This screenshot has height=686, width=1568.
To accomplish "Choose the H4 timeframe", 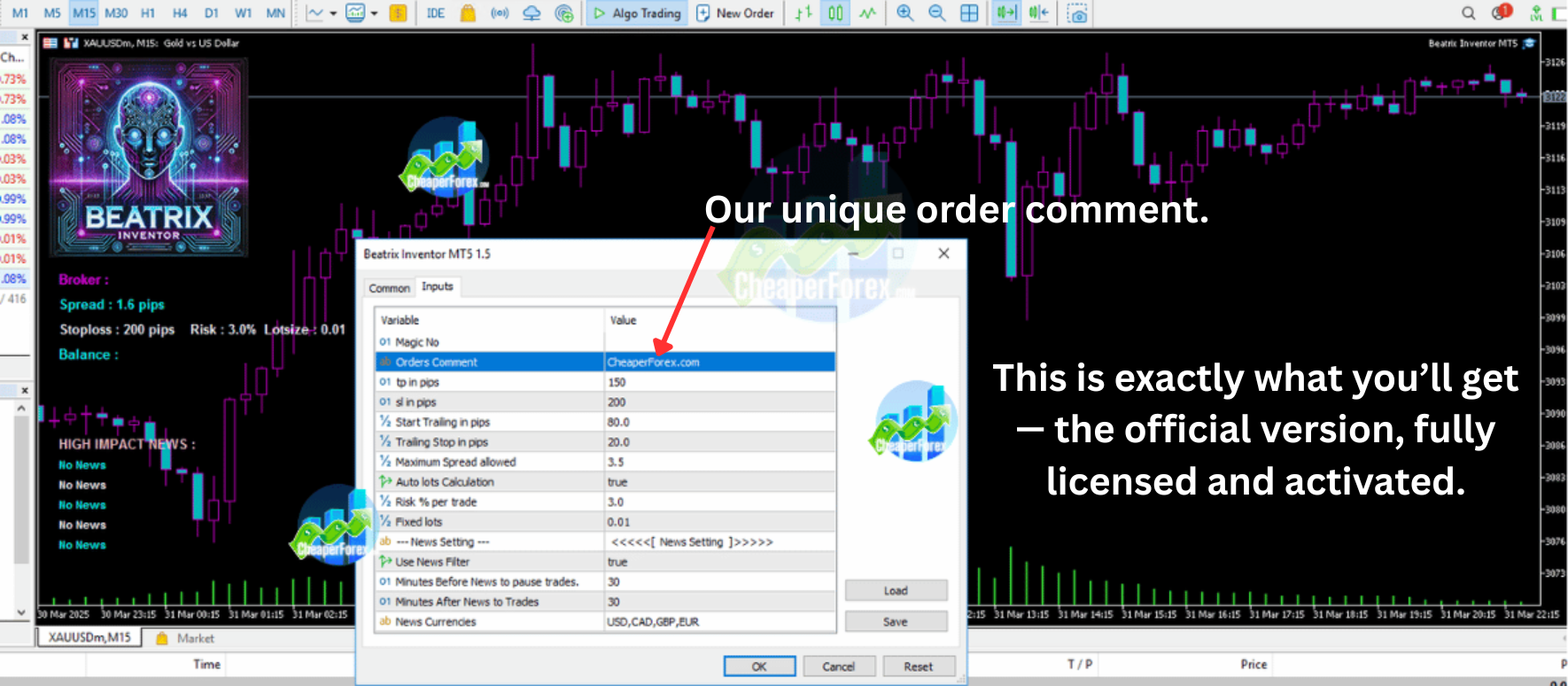I will click(180, 13).
